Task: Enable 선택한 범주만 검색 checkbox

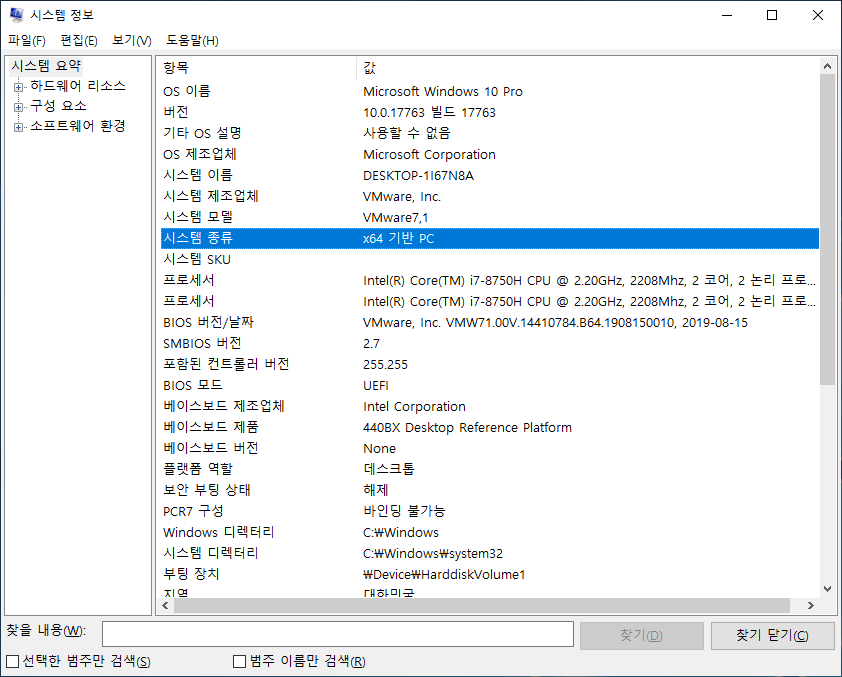Action: [12, 661]
